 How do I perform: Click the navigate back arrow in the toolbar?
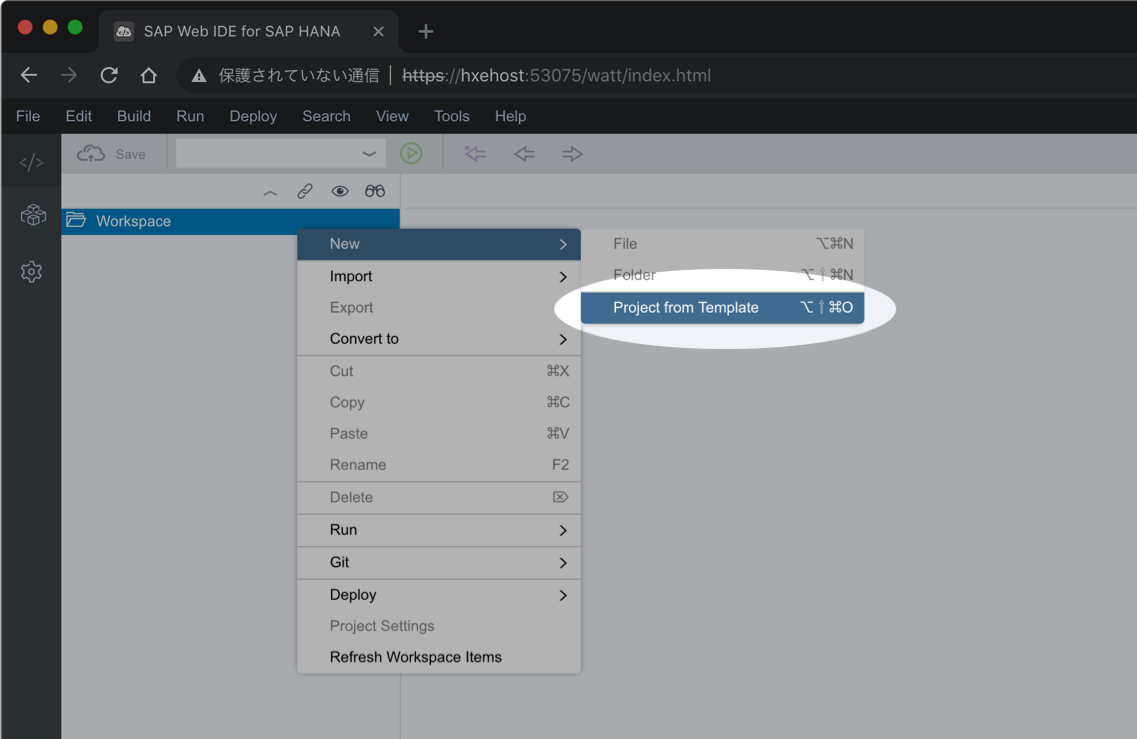coord(523,153)
